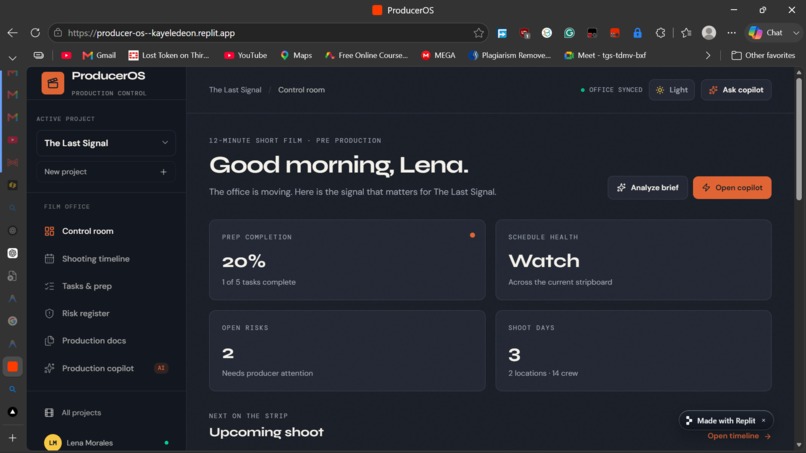The width and height of the screenshot is (806, 453).
Task: Bookmark page with the star icon
Action: [479, 33]
